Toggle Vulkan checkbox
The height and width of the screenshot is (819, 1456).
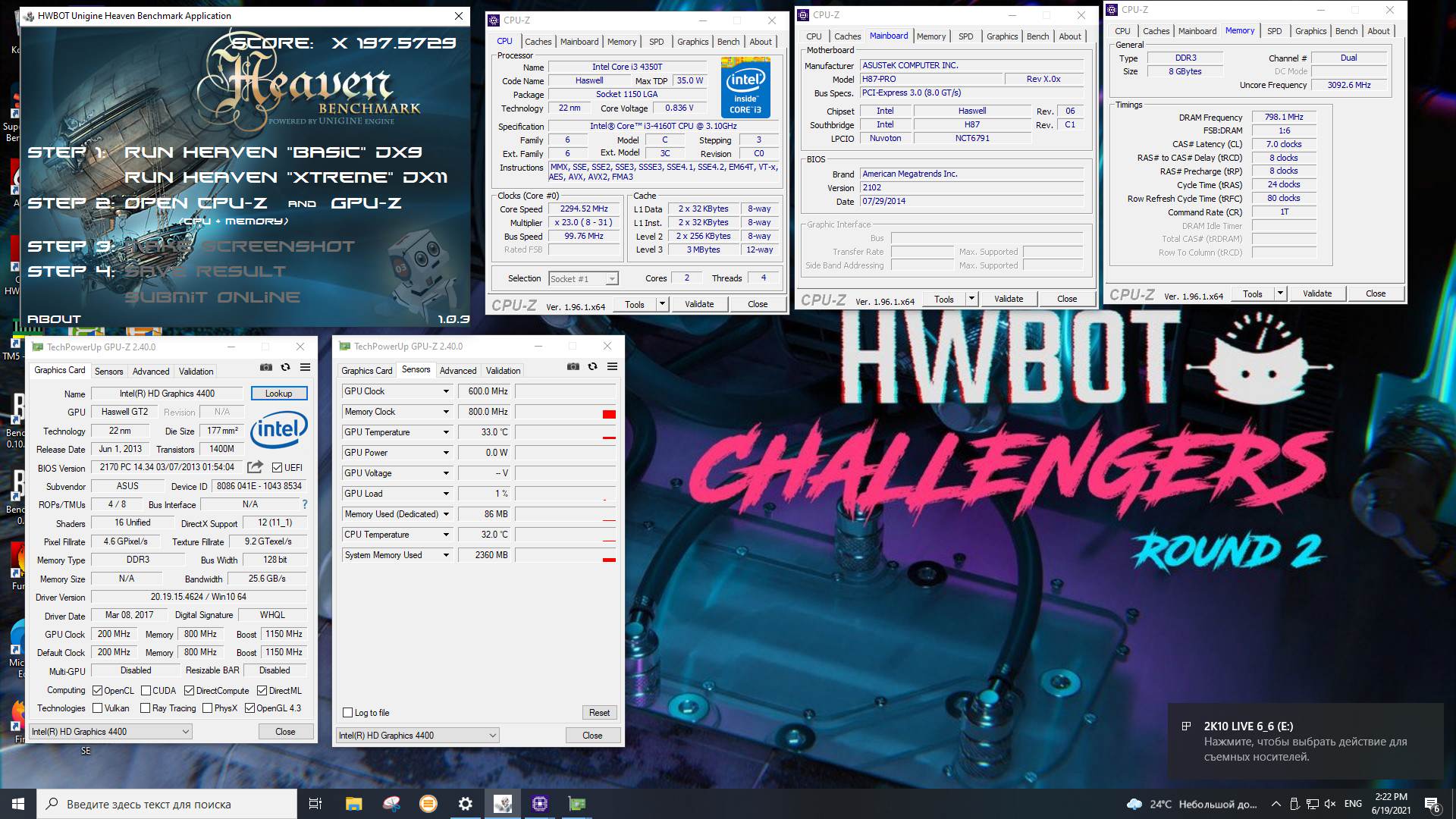(97, 708)
